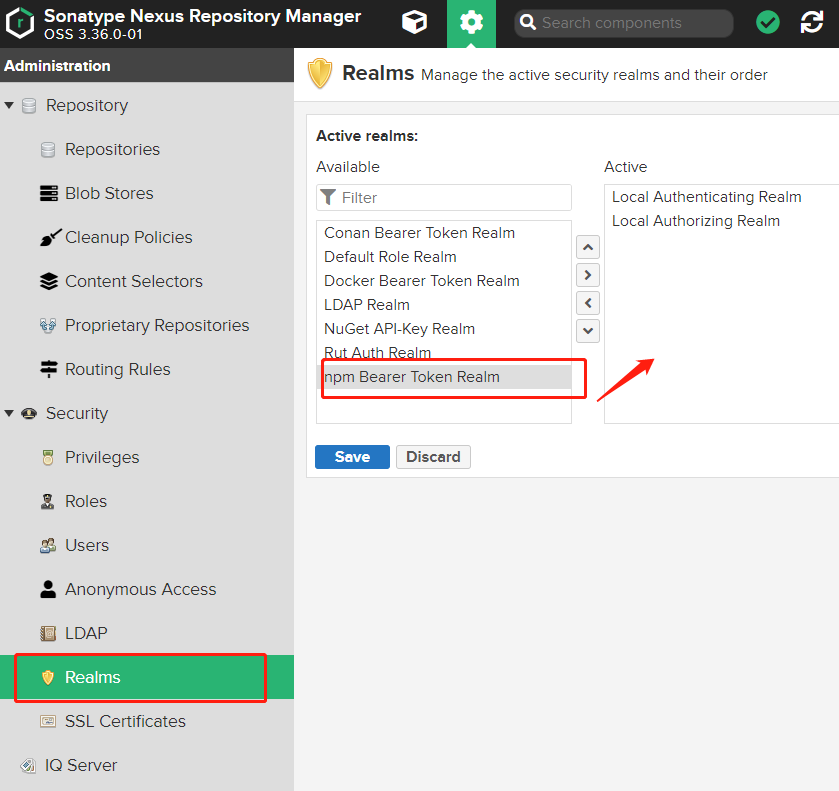Screen dimensions: 839x791
Task: Click the Blob Stores icon
Action: (49, 193)
